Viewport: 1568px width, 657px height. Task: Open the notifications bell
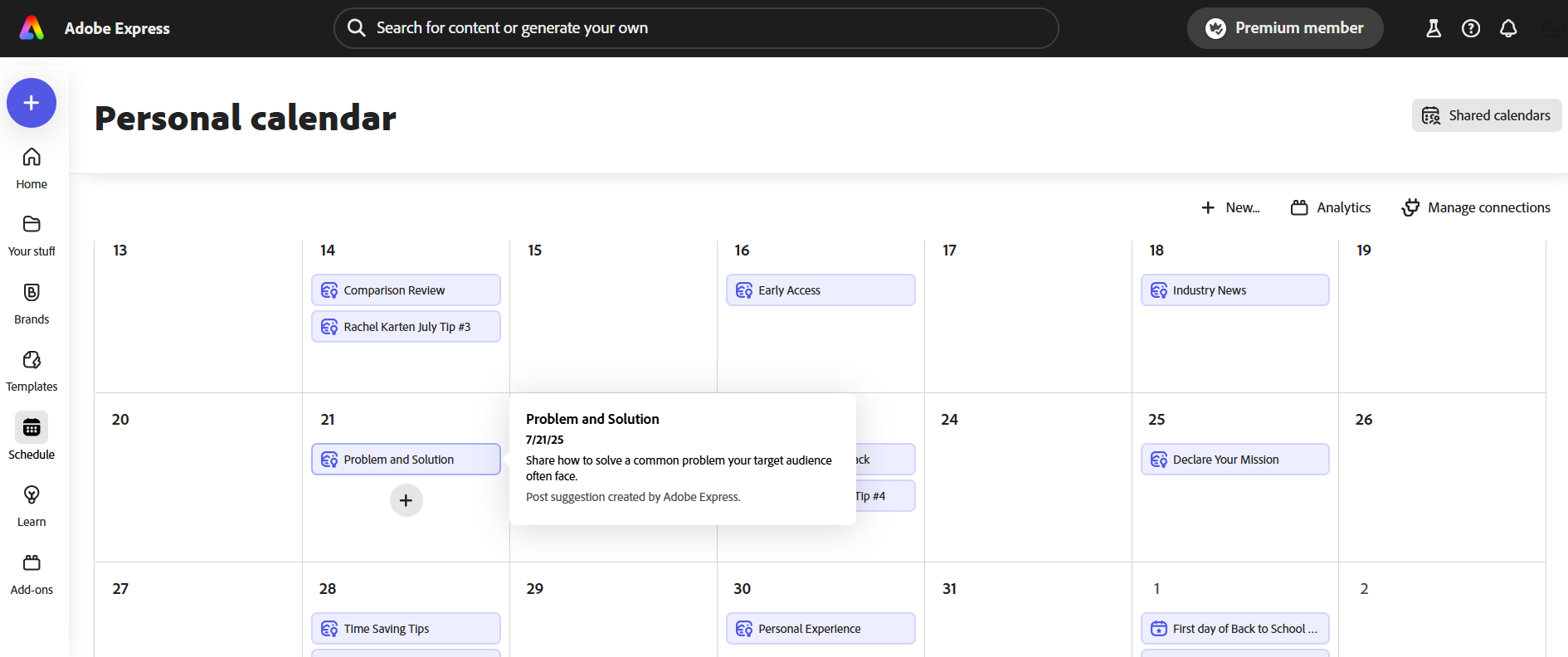[x=1508, y=28]
